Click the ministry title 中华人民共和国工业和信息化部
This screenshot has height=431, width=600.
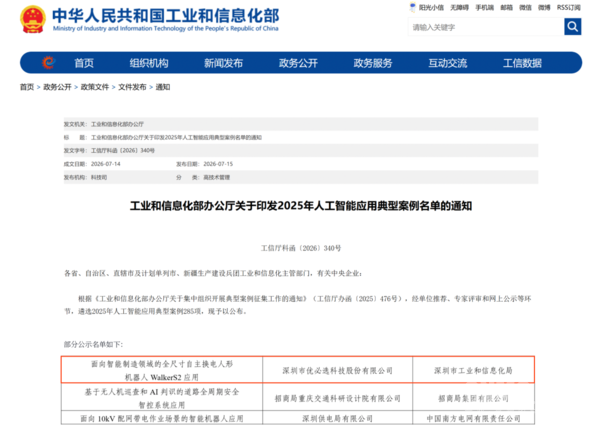point(166,16)
